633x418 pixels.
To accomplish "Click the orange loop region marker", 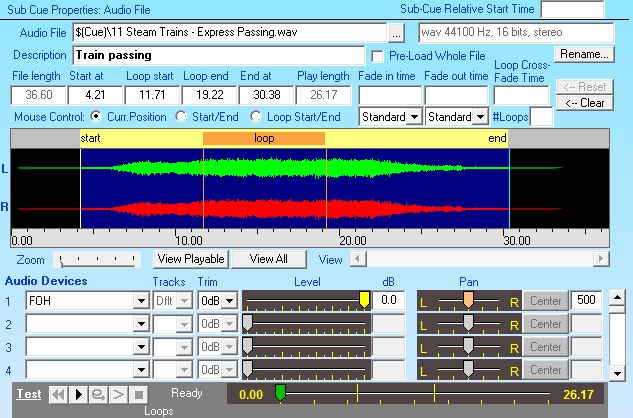I will (x=264, y=138).
